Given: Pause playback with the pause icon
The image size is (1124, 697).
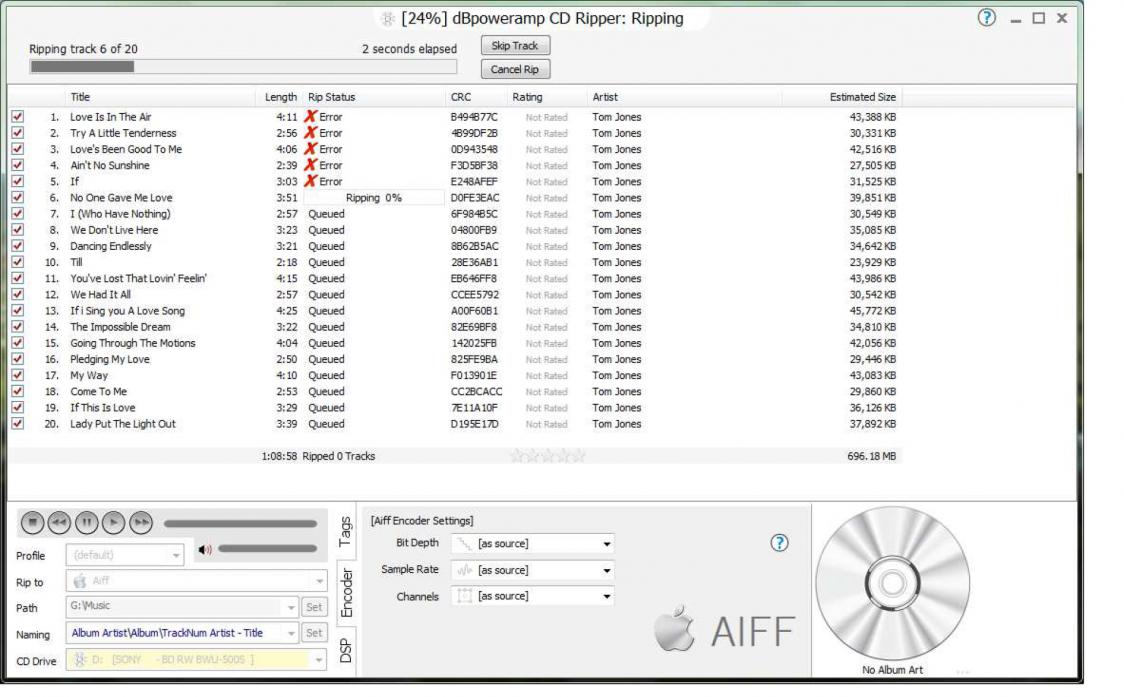Looking at the screenshot, I should [87, 522].
